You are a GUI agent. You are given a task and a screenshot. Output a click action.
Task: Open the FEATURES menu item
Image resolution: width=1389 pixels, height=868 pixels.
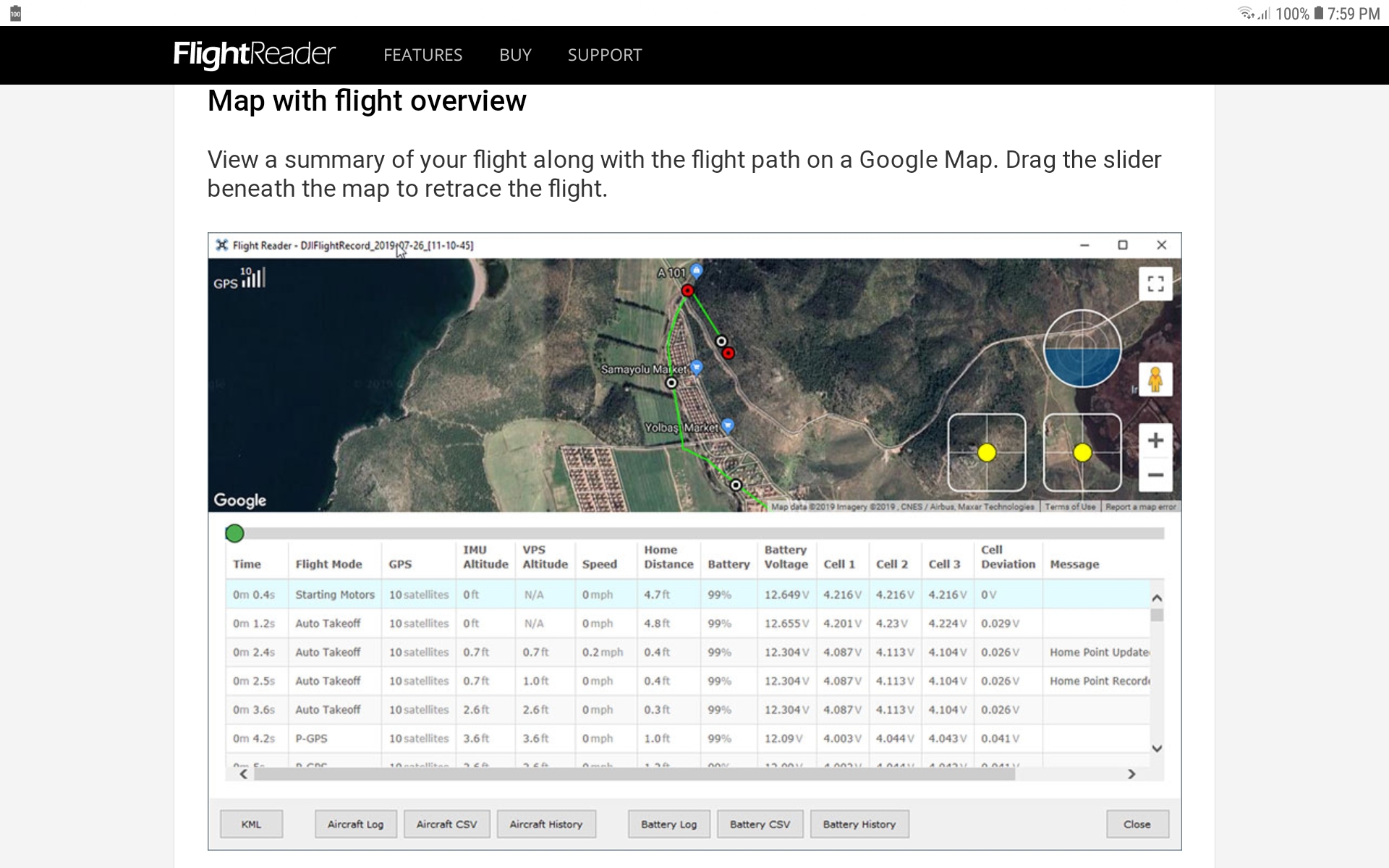tap(423, 55)
